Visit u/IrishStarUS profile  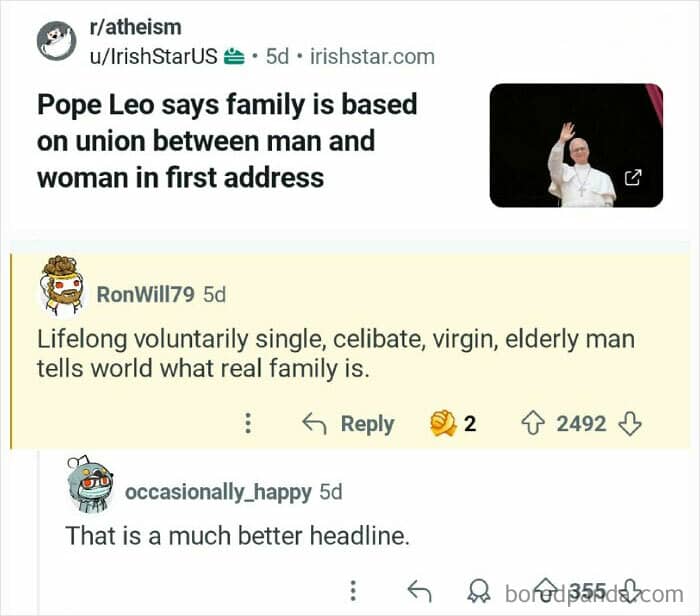(x=154, y=57)
